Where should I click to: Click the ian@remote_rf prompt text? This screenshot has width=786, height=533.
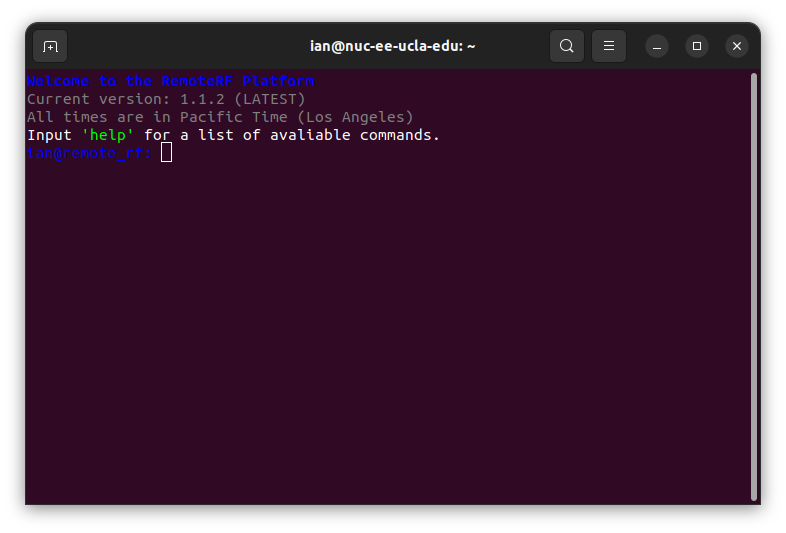point(89,153)
